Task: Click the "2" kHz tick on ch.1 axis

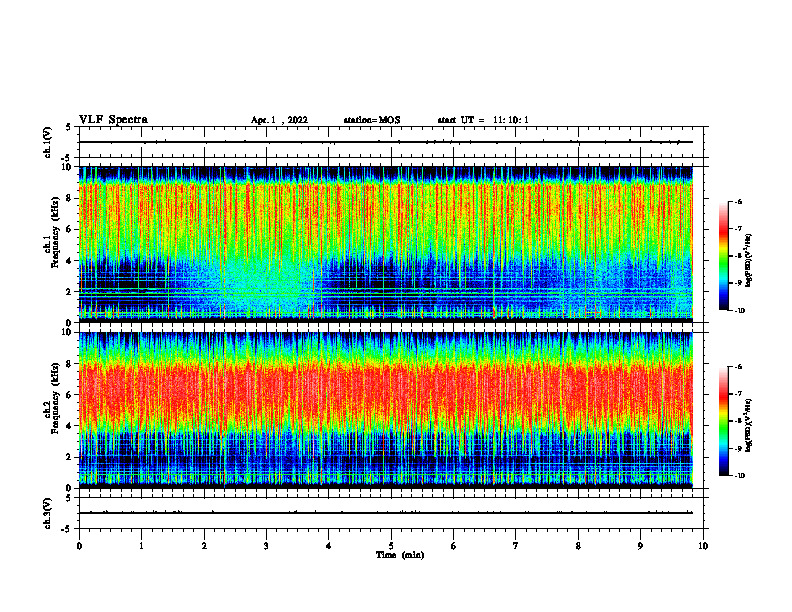Action: (70, 291)
